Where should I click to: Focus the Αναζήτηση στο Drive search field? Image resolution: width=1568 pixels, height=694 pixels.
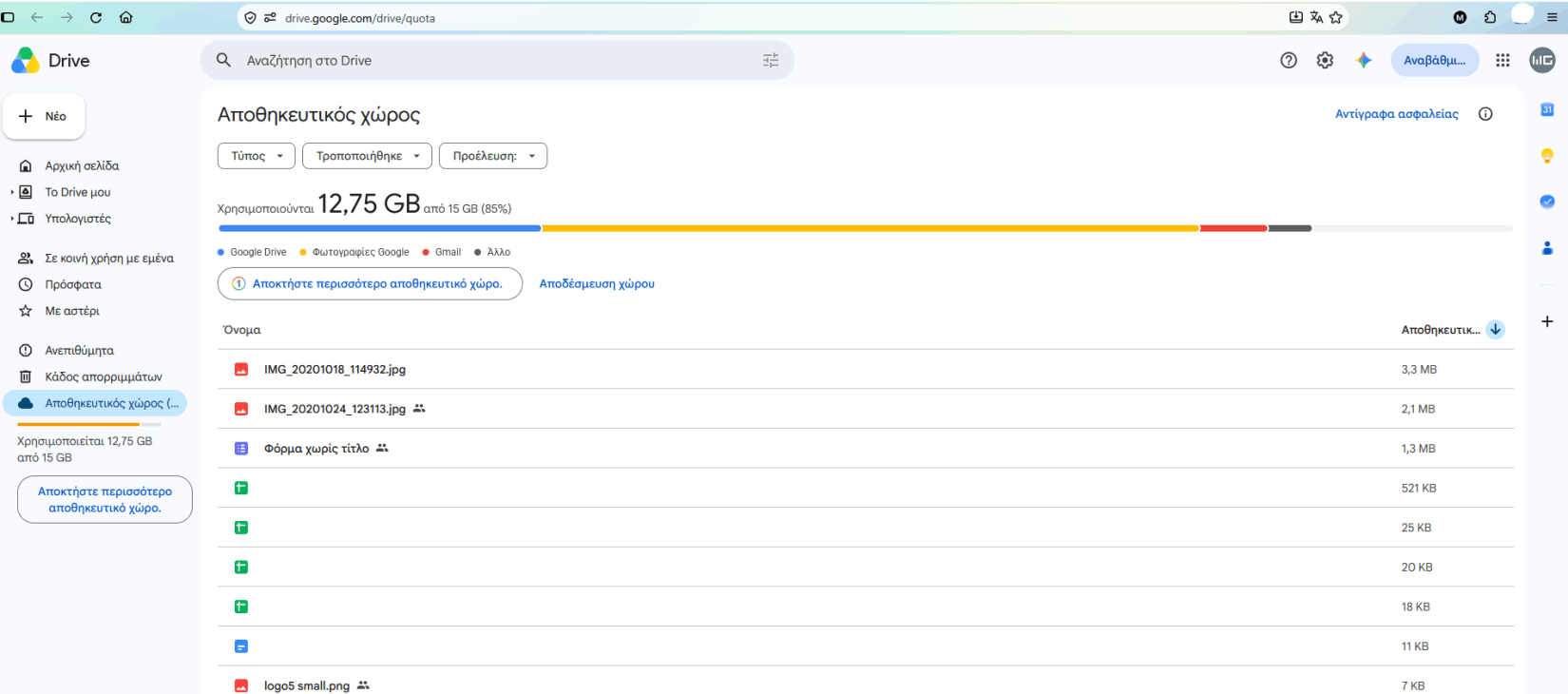pos(497,60)
